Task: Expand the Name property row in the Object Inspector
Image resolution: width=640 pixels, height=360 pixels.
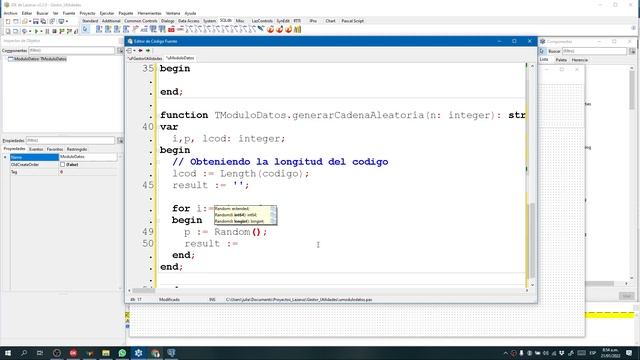Action: (5, 157)
